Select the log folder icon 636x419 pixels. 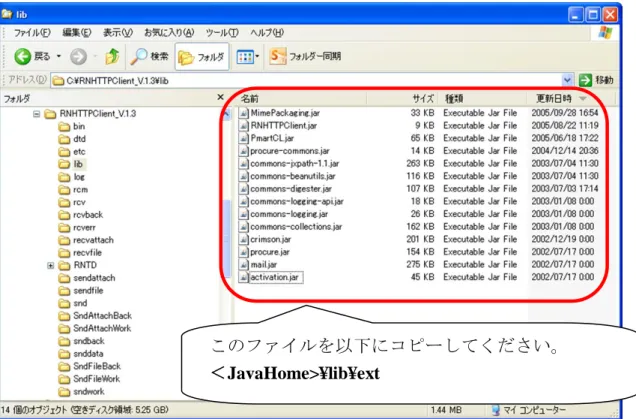[64, 177]
